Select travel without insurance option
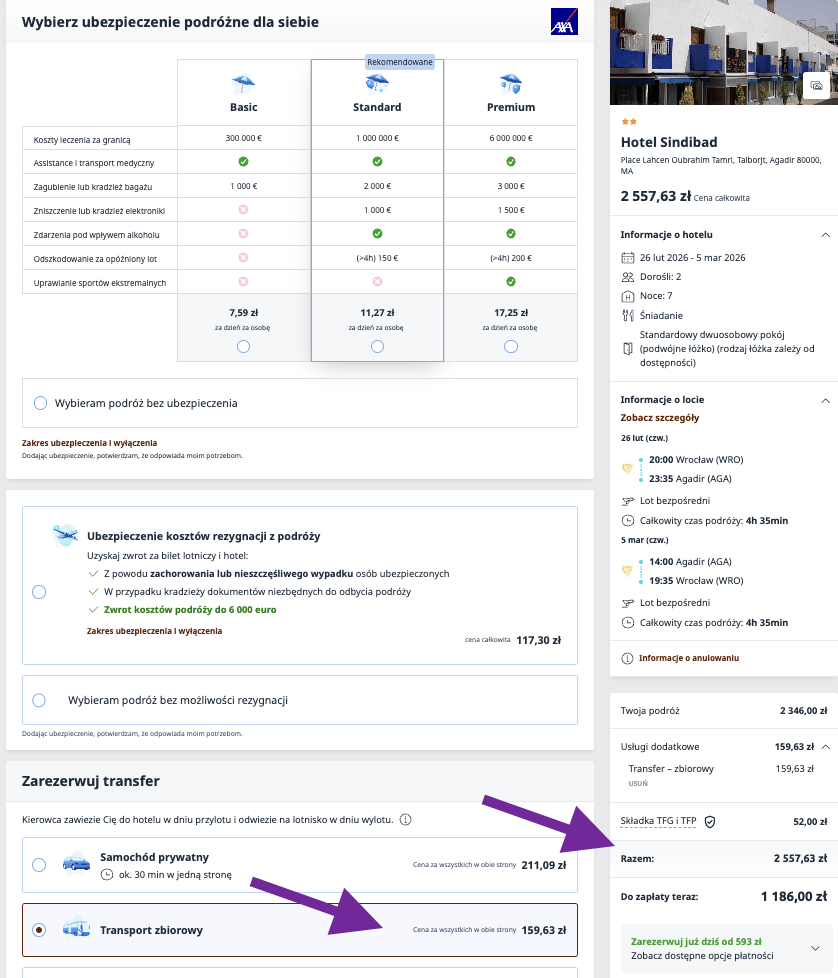The image size is (838, 978). pos(41,403)
